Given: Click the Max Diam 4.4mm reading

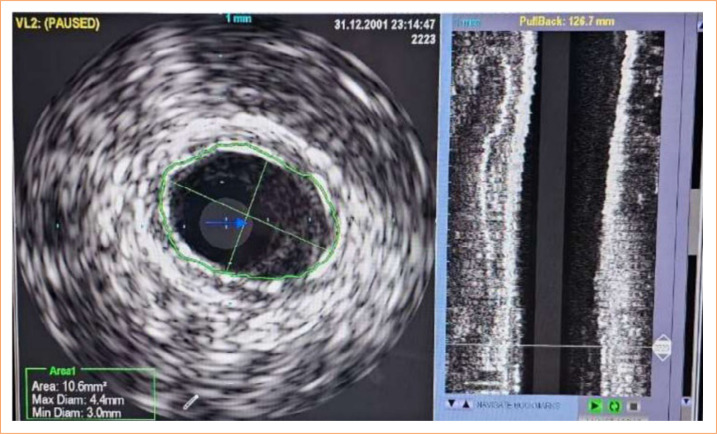Looking at the screenshot, I should click(x=78, y=400).
